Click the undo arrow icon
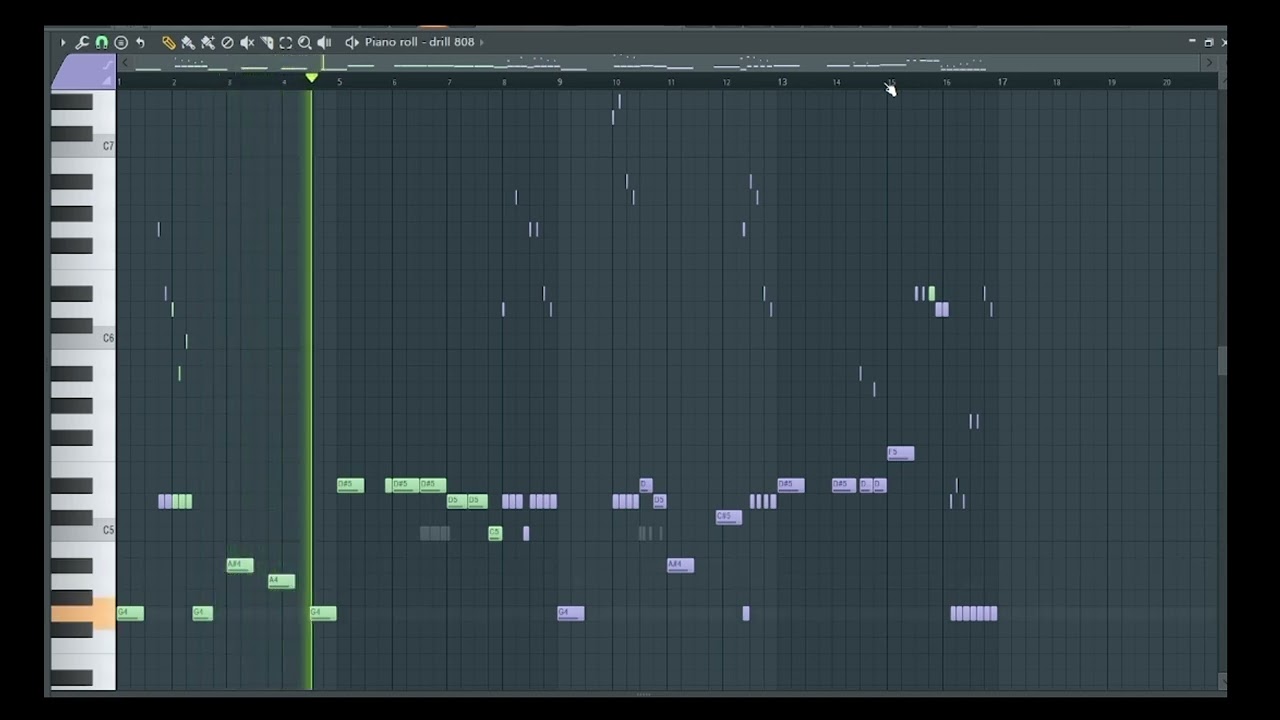Screen dimensions: 1280x720 (140, 42)
